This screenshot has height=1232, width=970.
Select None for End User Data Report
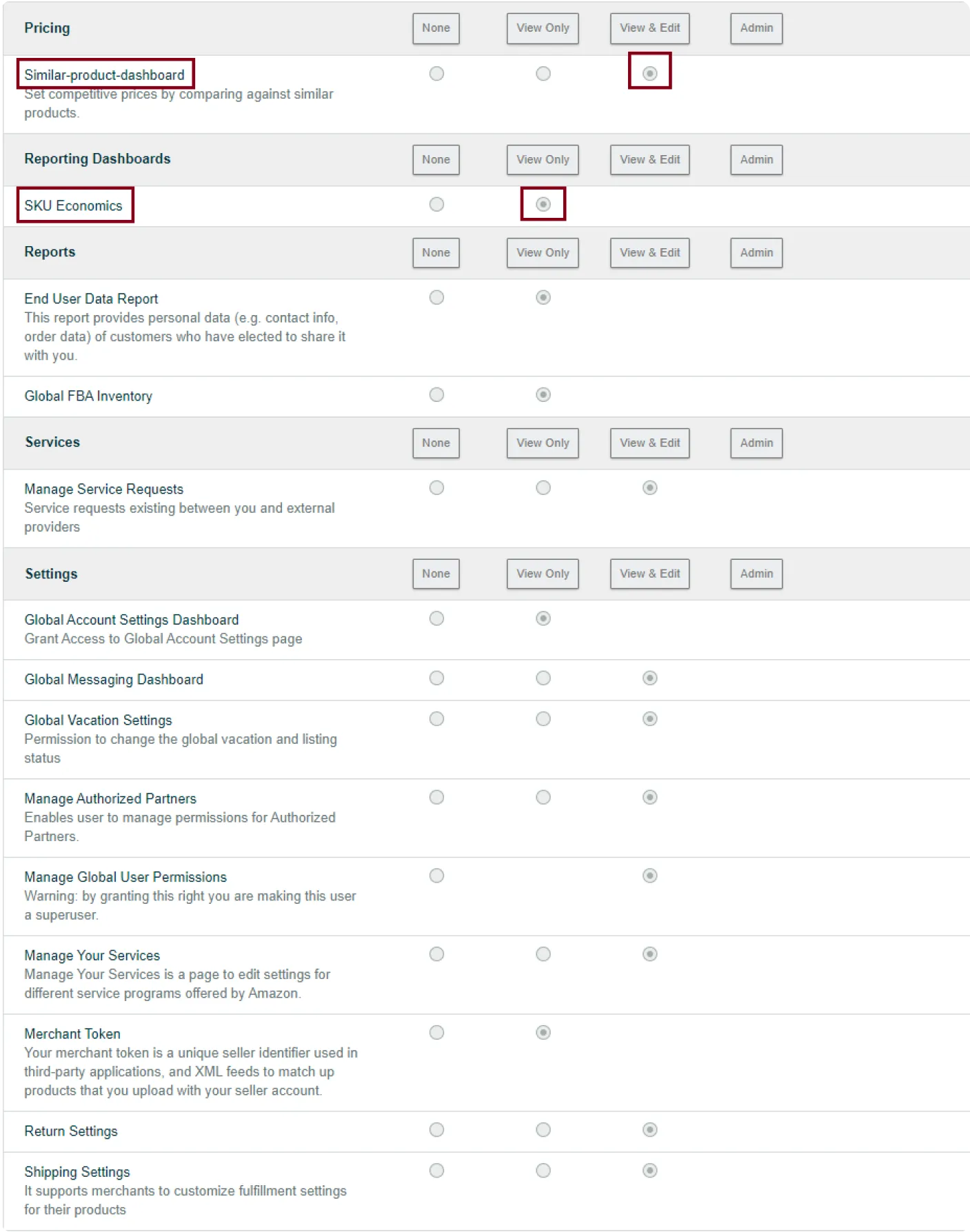(436, 297)
